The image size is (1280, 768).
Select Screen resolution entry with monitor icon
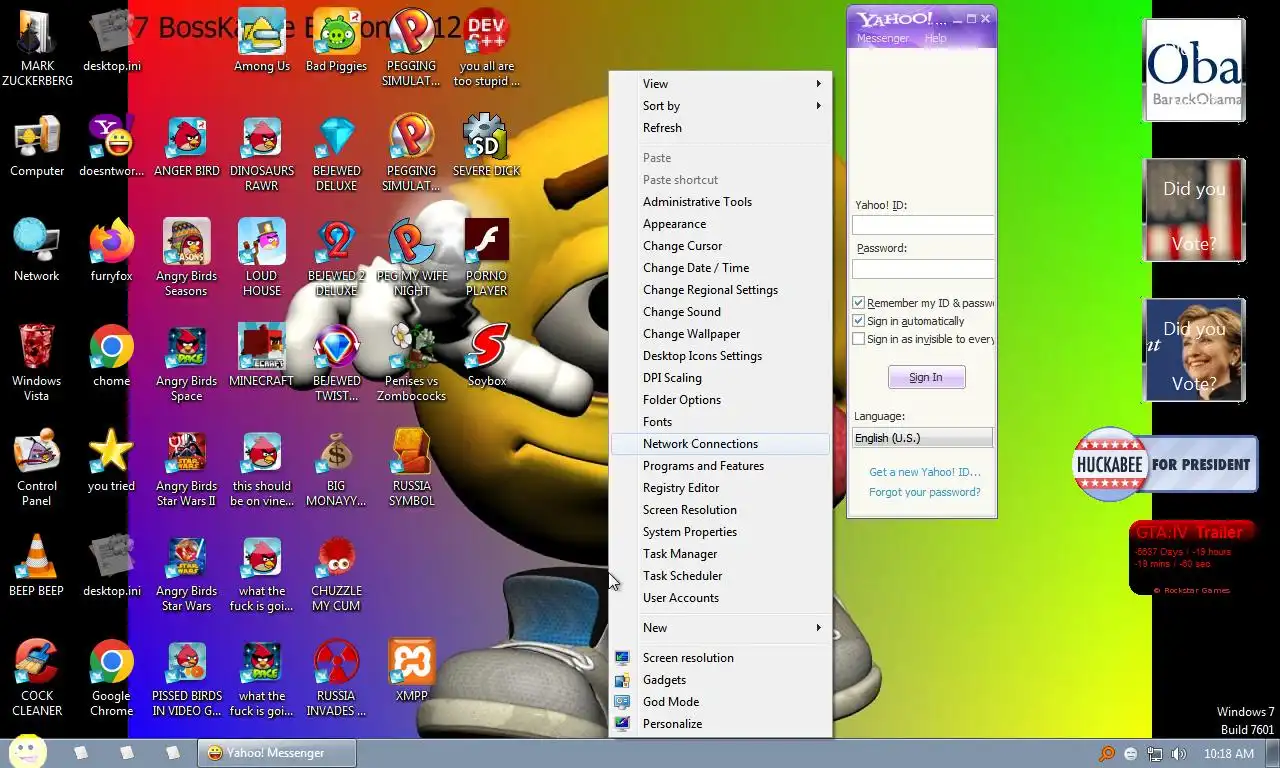click(x=720, y=658)
